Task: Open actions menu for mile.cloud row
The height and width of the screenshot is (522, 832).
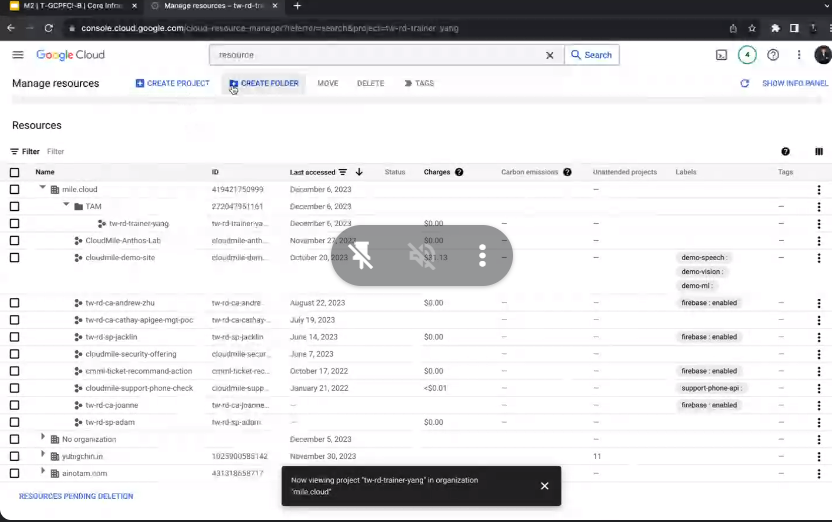Action: 819,190
